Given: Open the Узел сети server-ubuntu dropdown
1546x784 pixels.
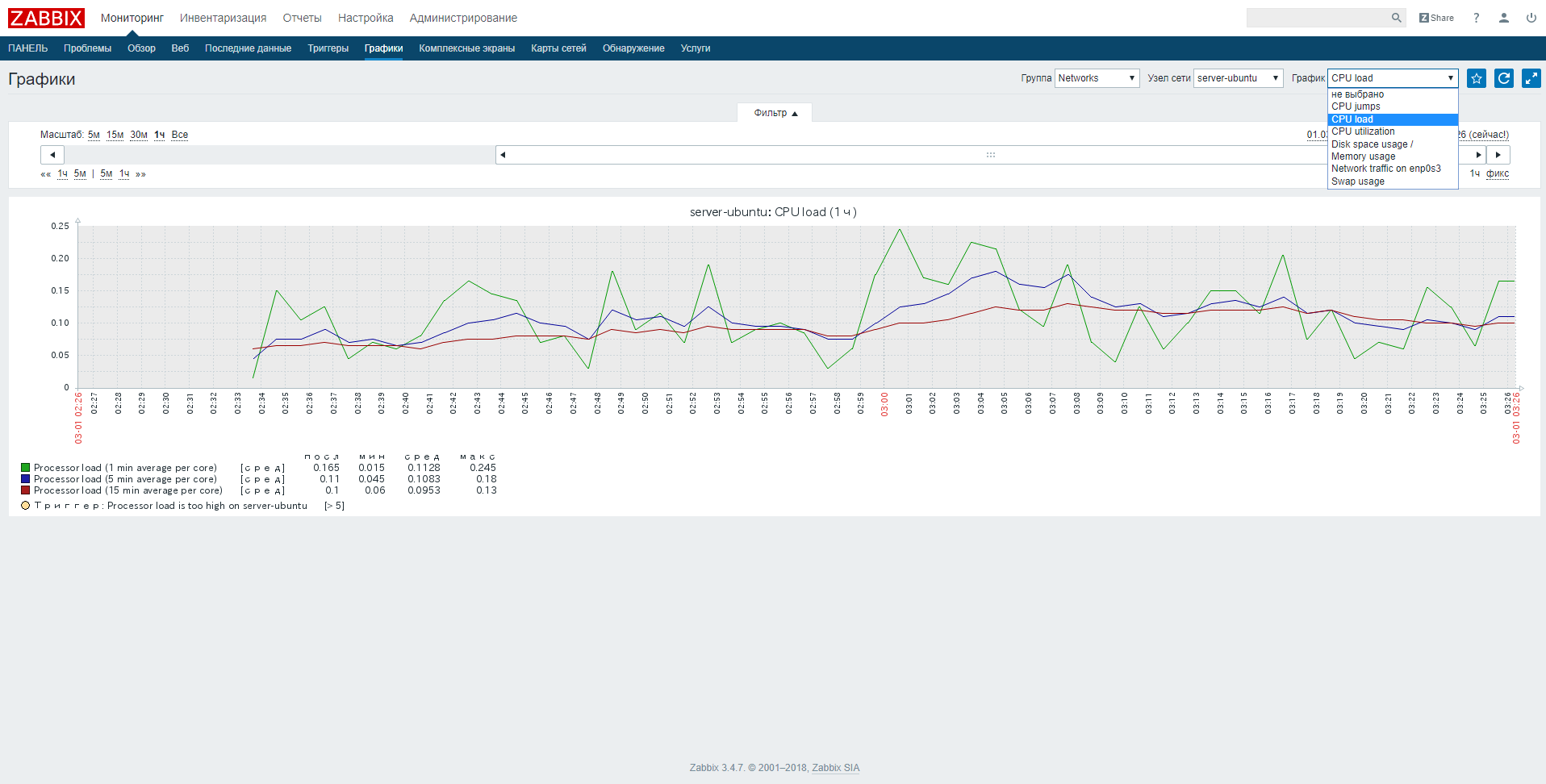Looking at the screenshot, I should coord(1238,78).
